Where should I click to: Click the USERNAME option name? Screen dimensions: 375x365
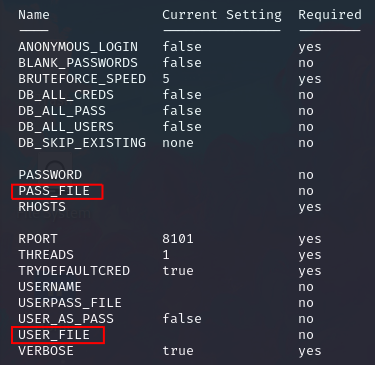[x=50, y=287]
